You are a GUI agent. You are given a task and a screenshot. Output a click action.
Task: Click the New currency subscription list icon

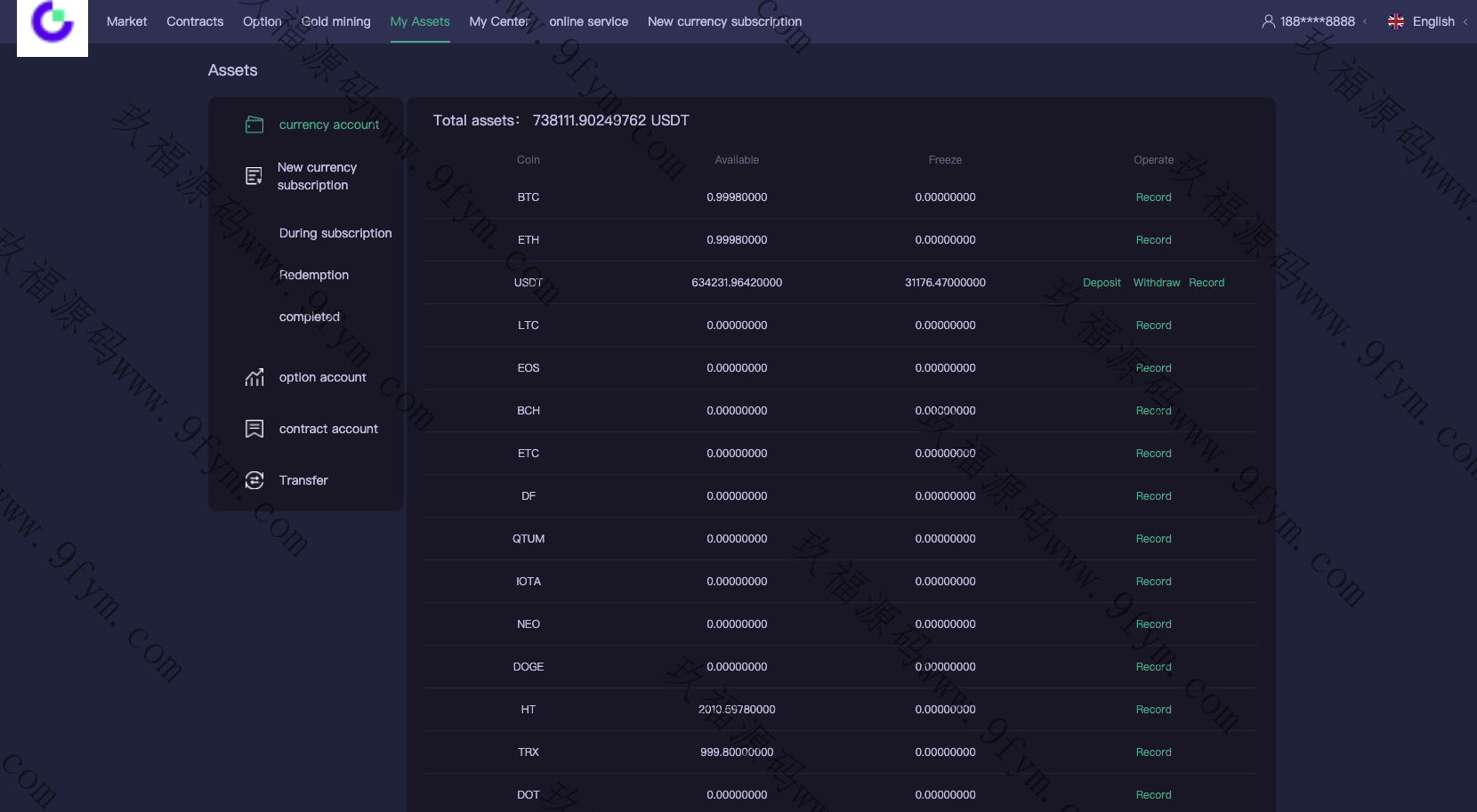point(254,176)
